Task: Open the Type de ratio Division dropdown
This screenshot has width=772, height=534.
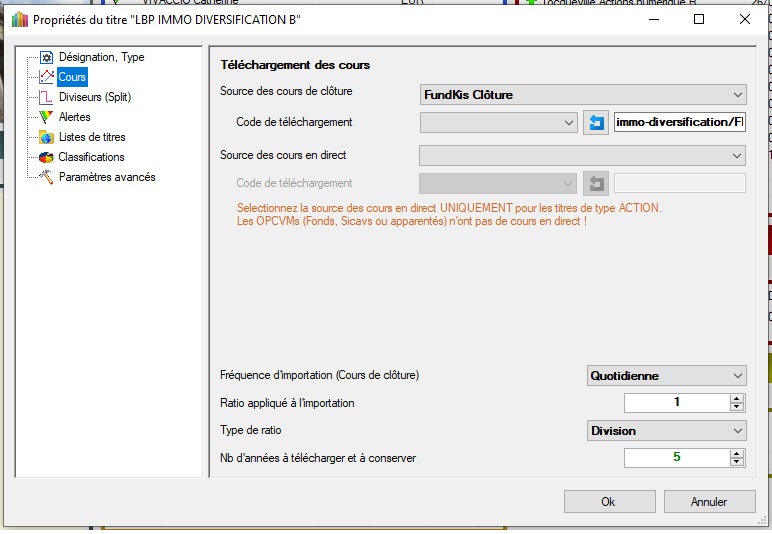Action: coord(666,431)
